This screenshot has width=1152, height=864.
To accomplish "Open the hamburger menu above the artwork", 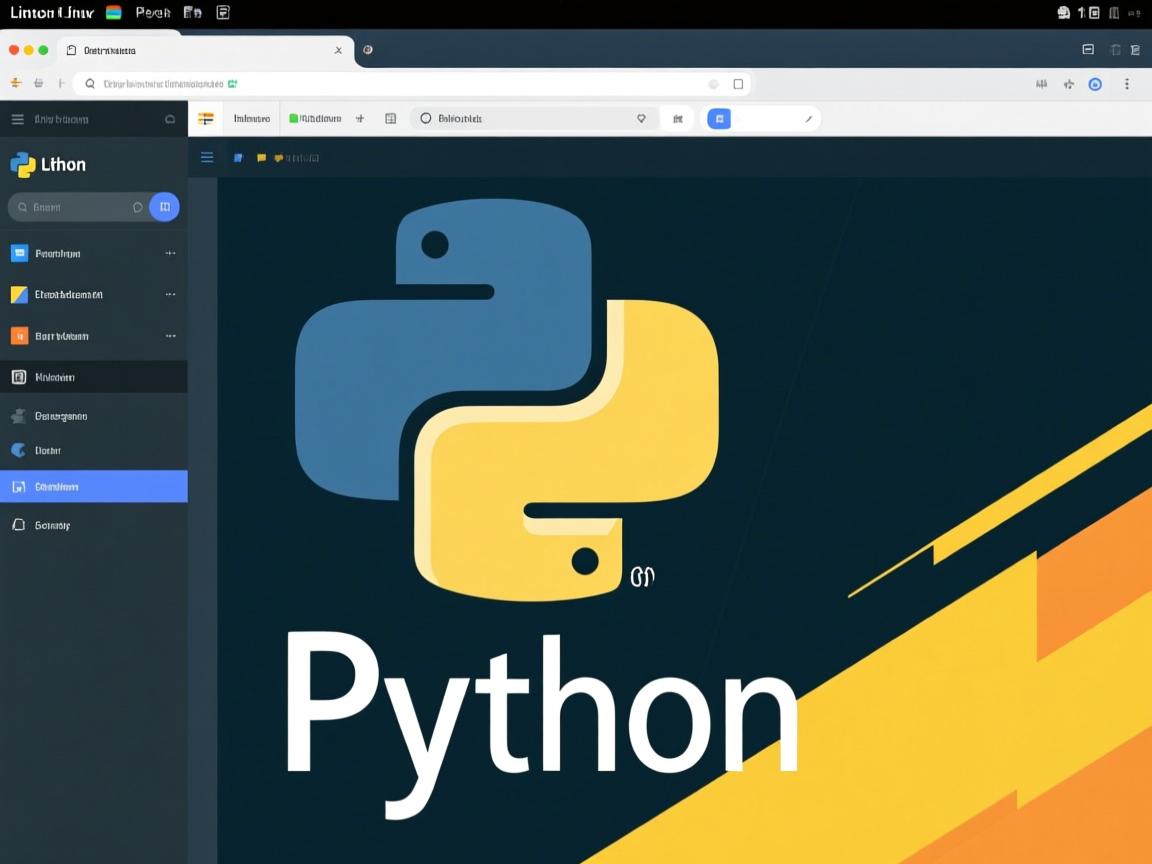I will point(206,157).
